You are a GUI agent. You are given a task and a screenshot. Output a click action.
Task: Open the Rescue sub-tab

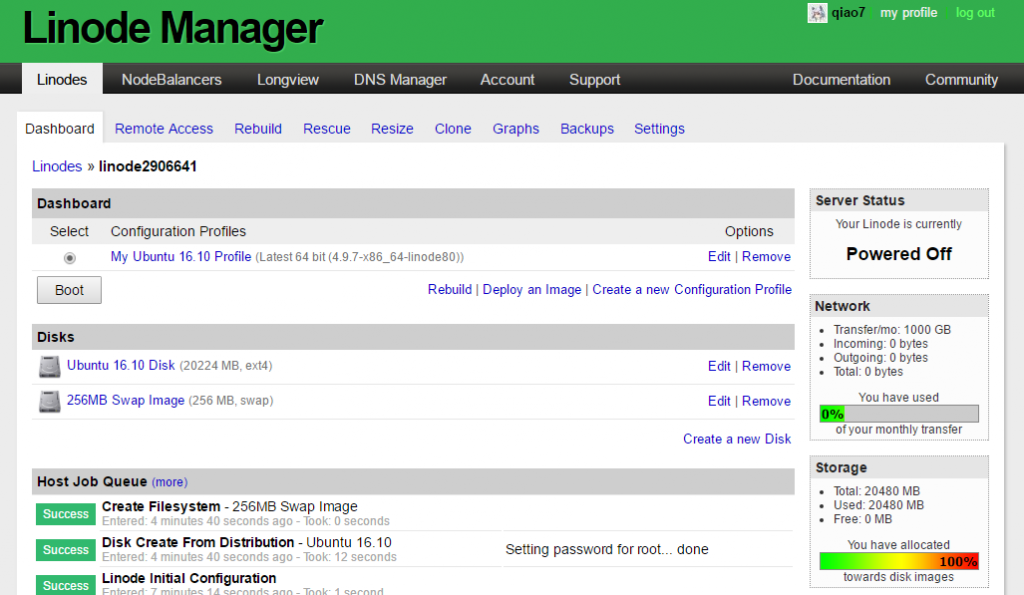(327, 129)
